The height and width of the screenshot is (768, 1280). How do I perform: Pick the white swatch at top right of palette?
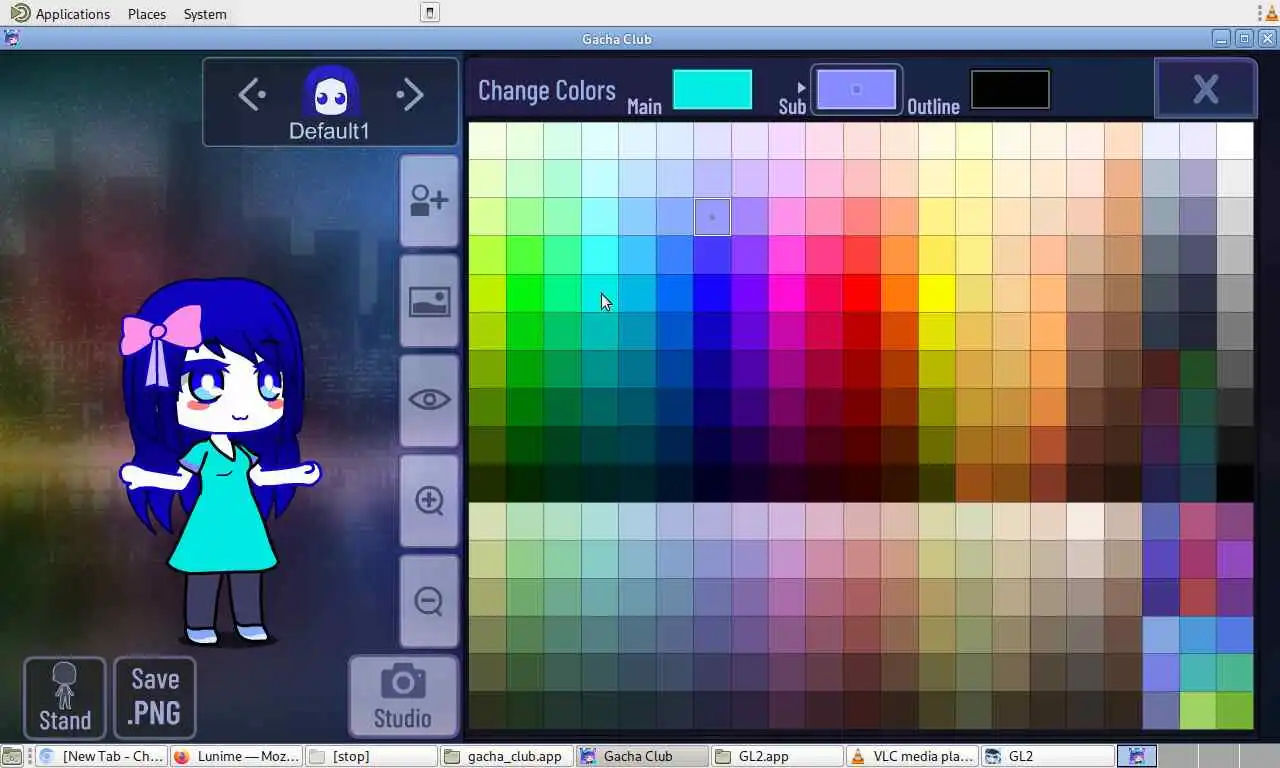pyautogui.click(x=1235, y=141)
